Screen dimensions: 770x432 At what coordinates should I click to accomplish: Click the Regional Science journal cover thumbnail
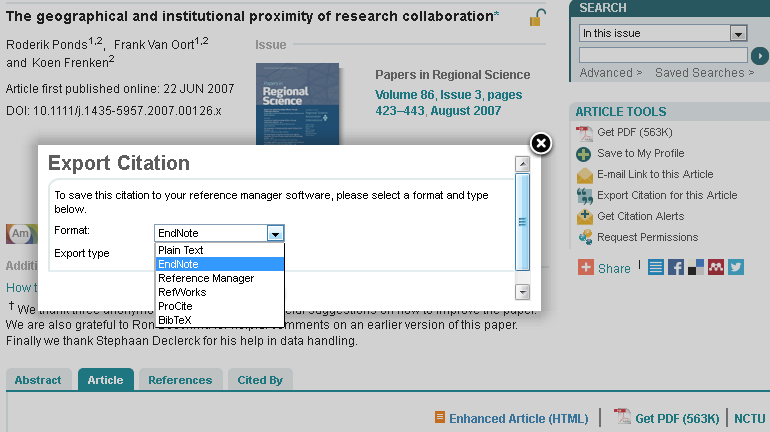point(298,104)
